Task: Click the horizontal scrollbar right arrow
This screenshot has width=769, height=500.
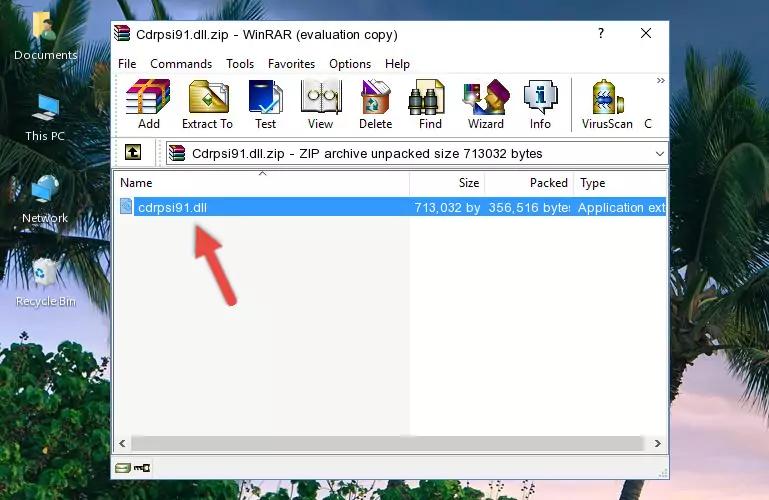Action: (x=658, y=443)
